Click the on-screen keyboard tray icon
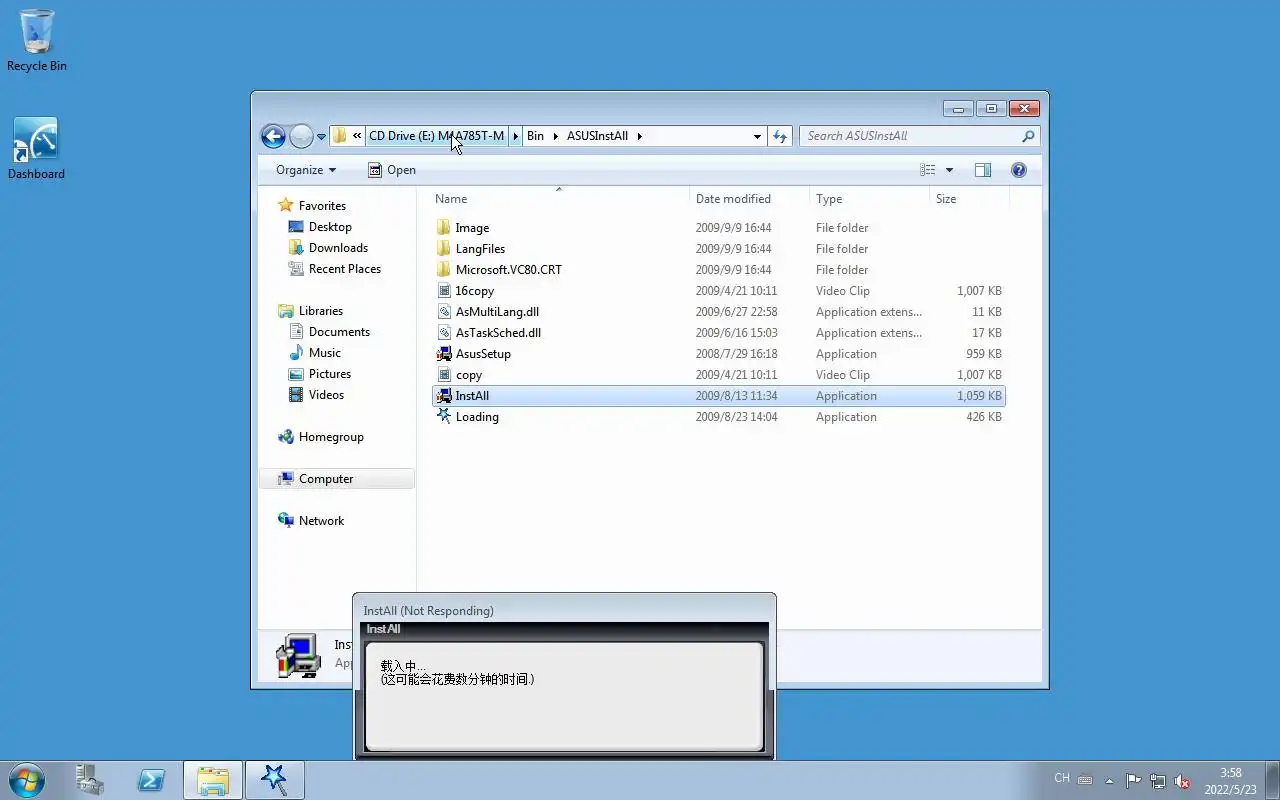The height and width of the screenshot is (800, 1280). pyautogui.click(x=1085, y=781)
